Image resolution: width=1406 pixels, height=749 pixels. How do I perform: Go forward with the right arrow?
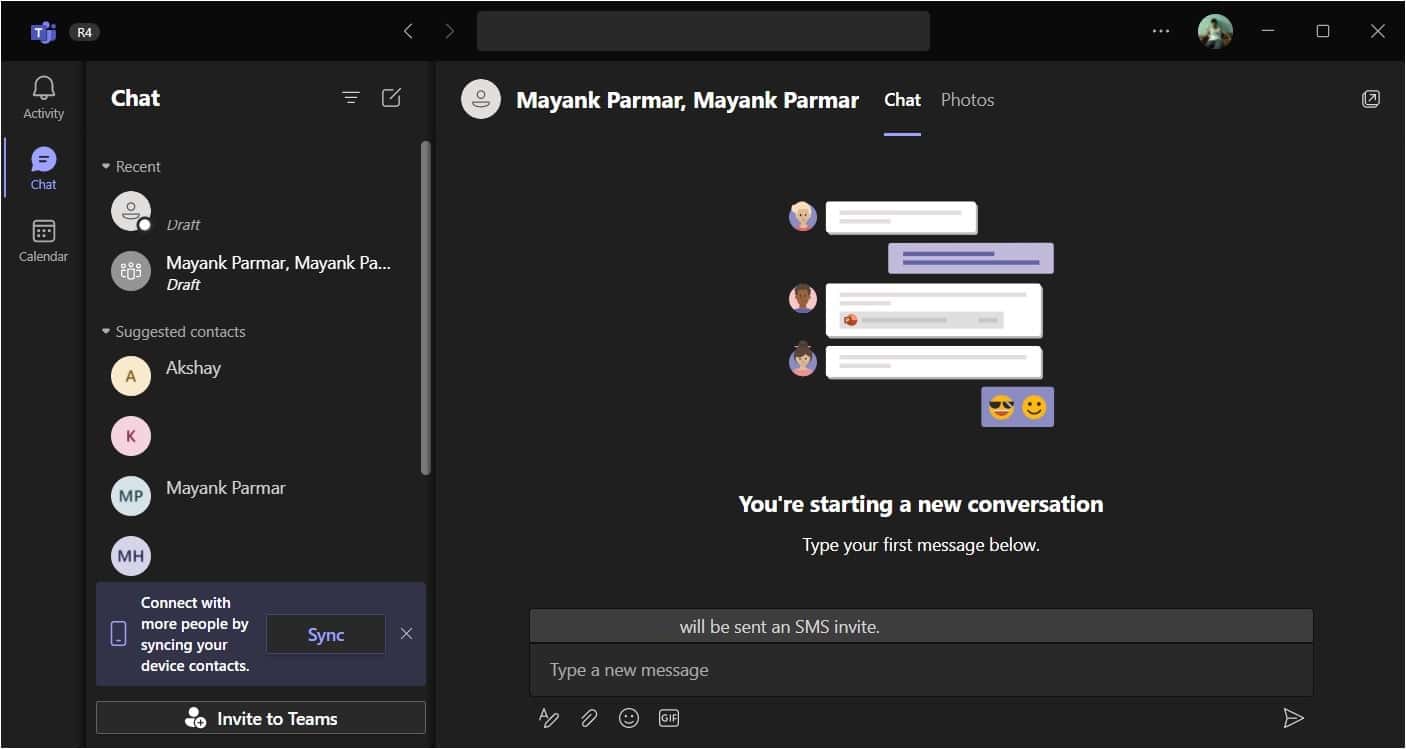click(449, 31)
